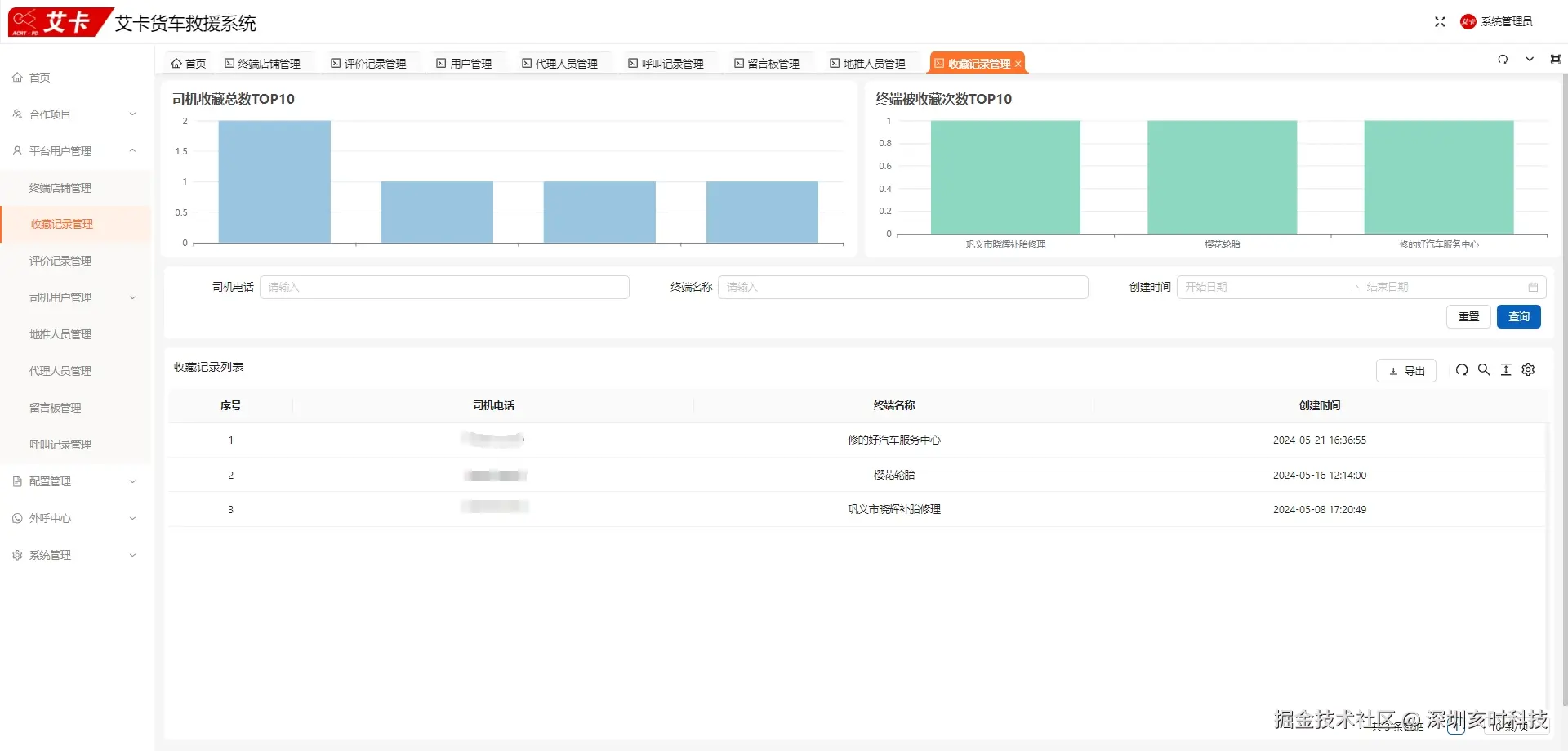Click the icon on the 评价记录管理 tab
The width and height of the screenshot is (1568, 751).
pyautogui.click(x=336, y=64)
